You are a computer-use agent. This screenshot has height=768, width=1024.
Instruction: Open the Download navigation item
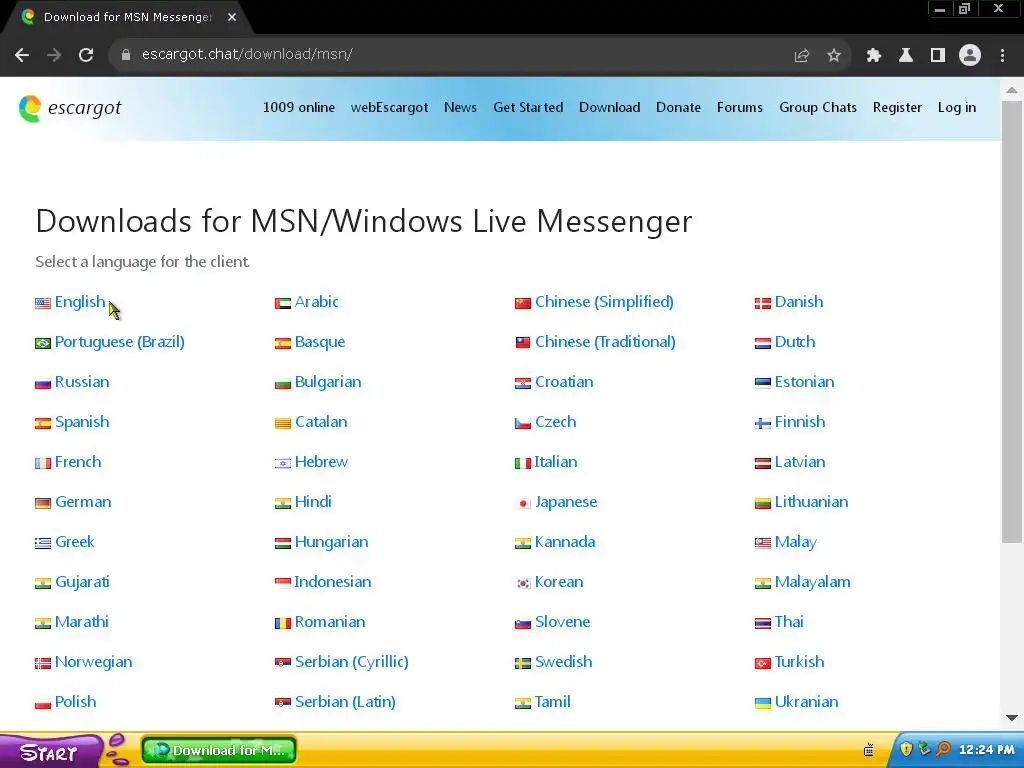(609, 108)
